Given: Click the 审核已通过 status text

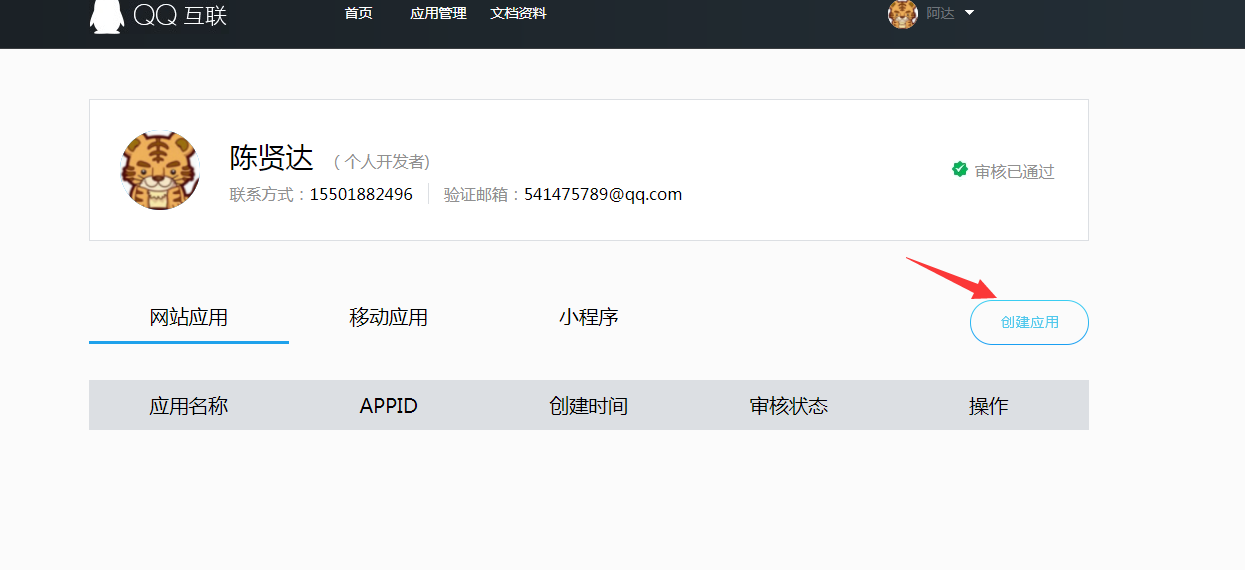Looking at the screenshot, I should [x=1014, y=172].
